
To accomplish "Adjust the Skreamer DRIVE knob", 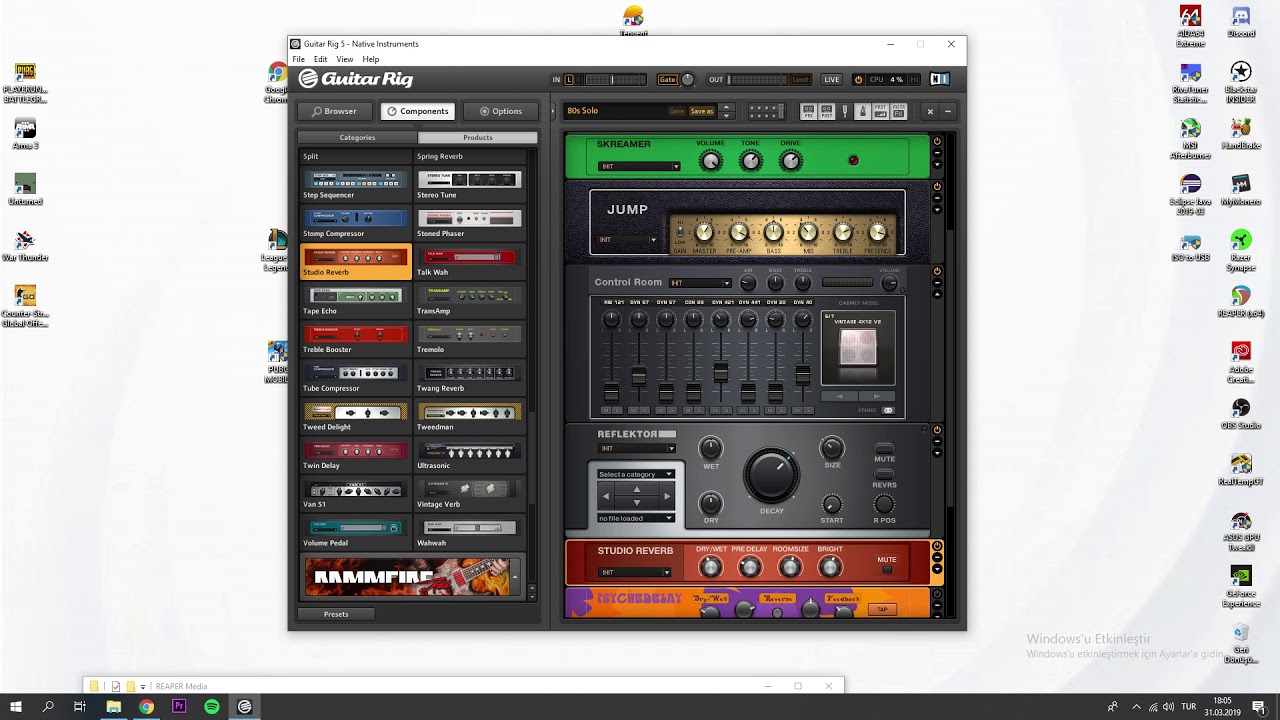I will (x=790, y=160).
